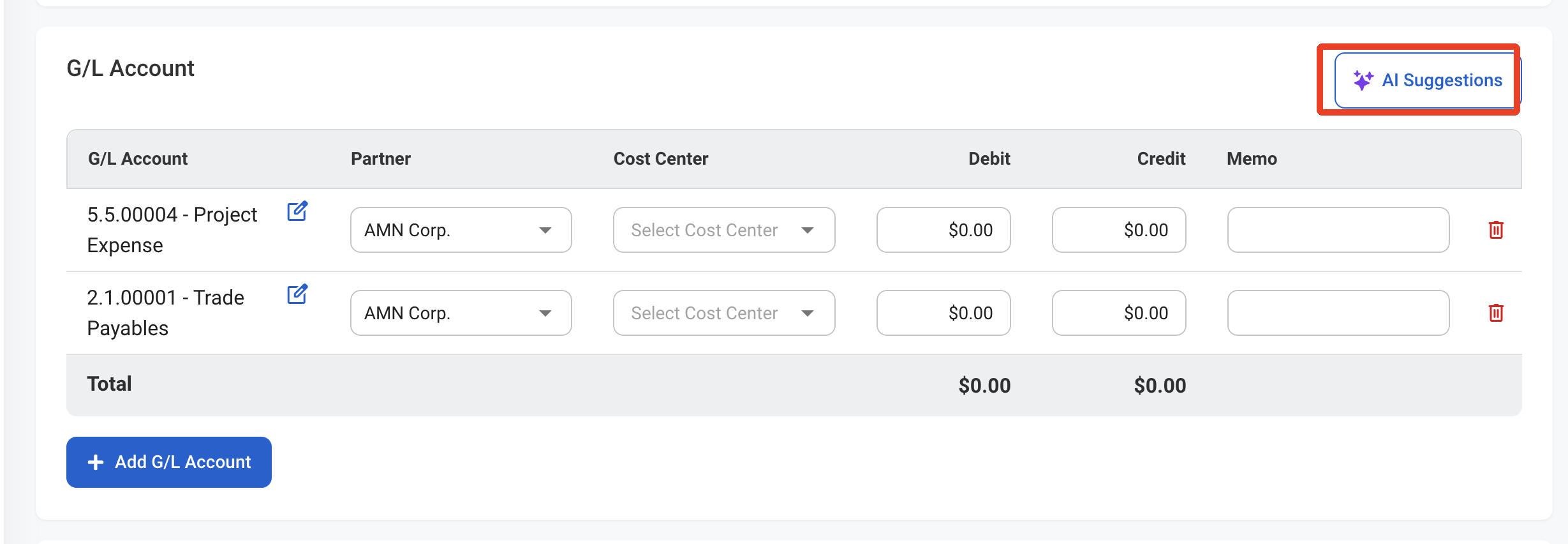Edit the Project Expense account row
1568x544 pixels.
coord(297,211)
